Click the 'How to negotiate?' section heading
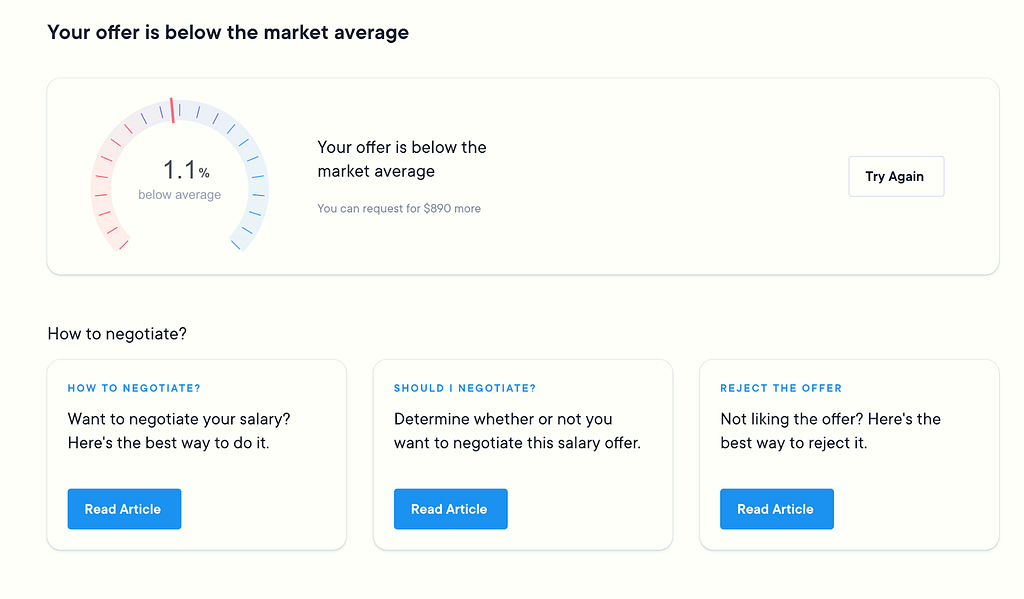 117,334
